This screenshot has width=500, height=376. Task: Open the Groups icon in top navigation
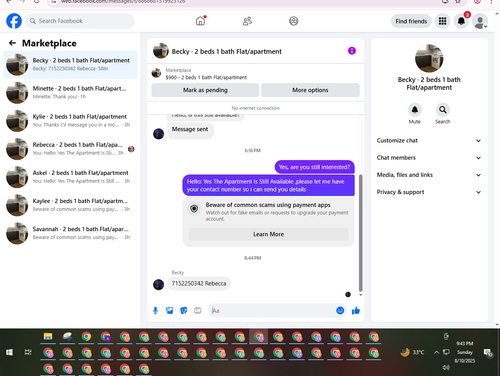pos(294,21)
